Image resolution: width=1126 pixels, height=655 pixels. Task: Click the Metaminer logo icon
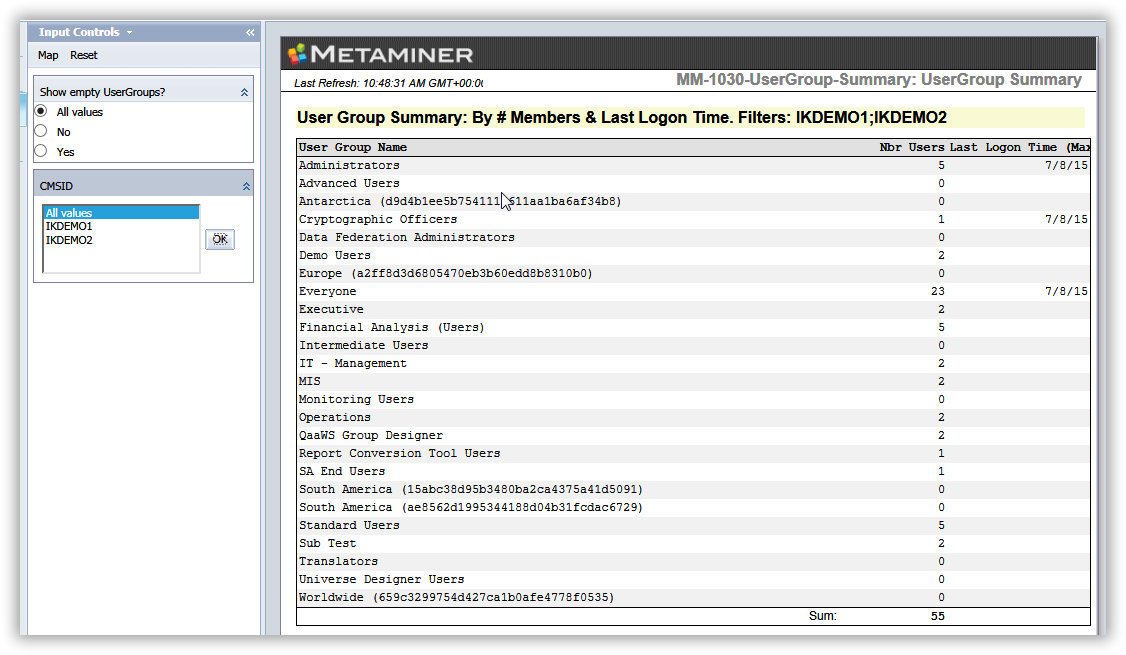(297, 54)
